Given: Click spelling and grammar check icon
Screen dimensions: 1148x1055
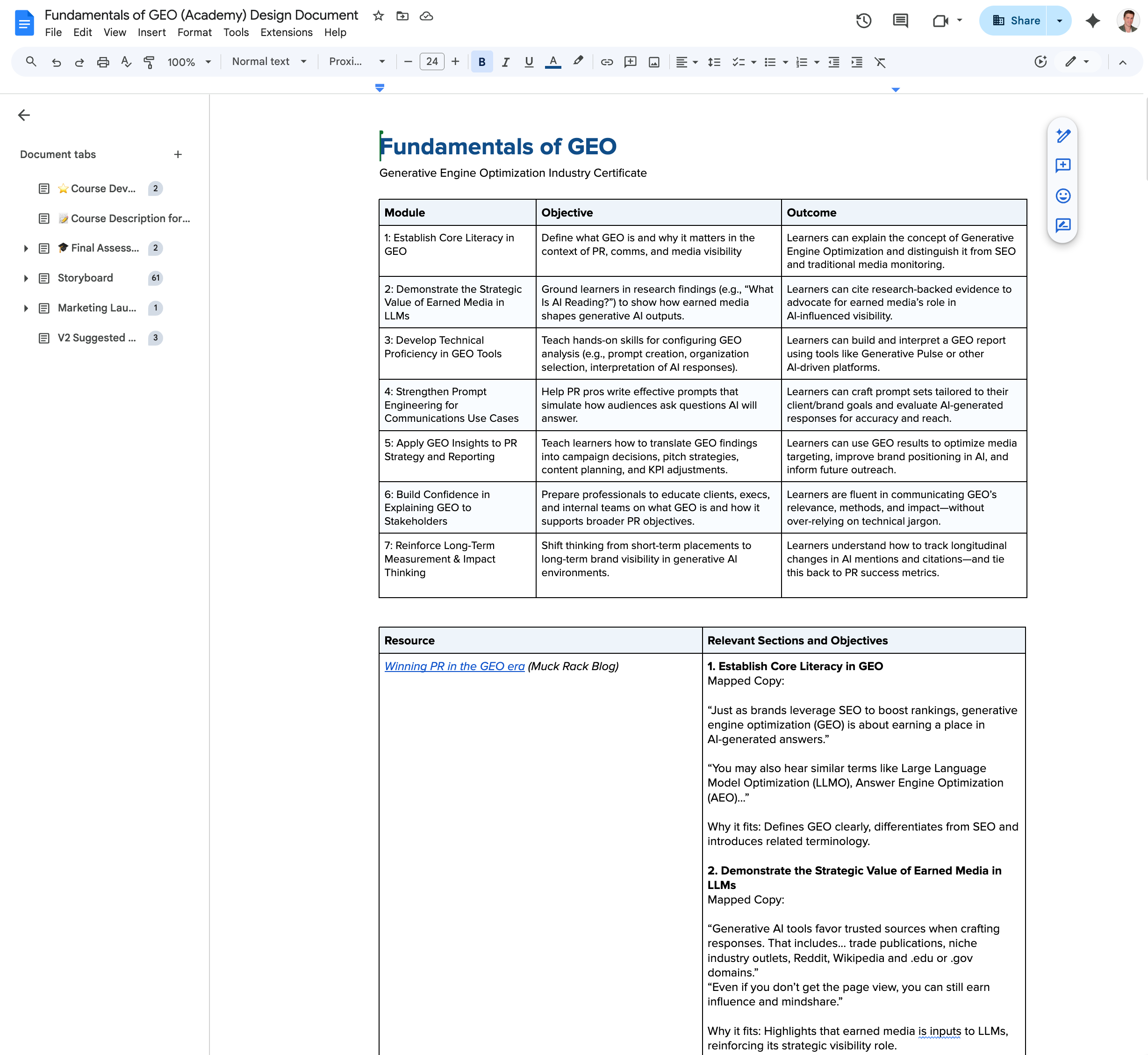Looking at the screenshot, I should point(126,62).
